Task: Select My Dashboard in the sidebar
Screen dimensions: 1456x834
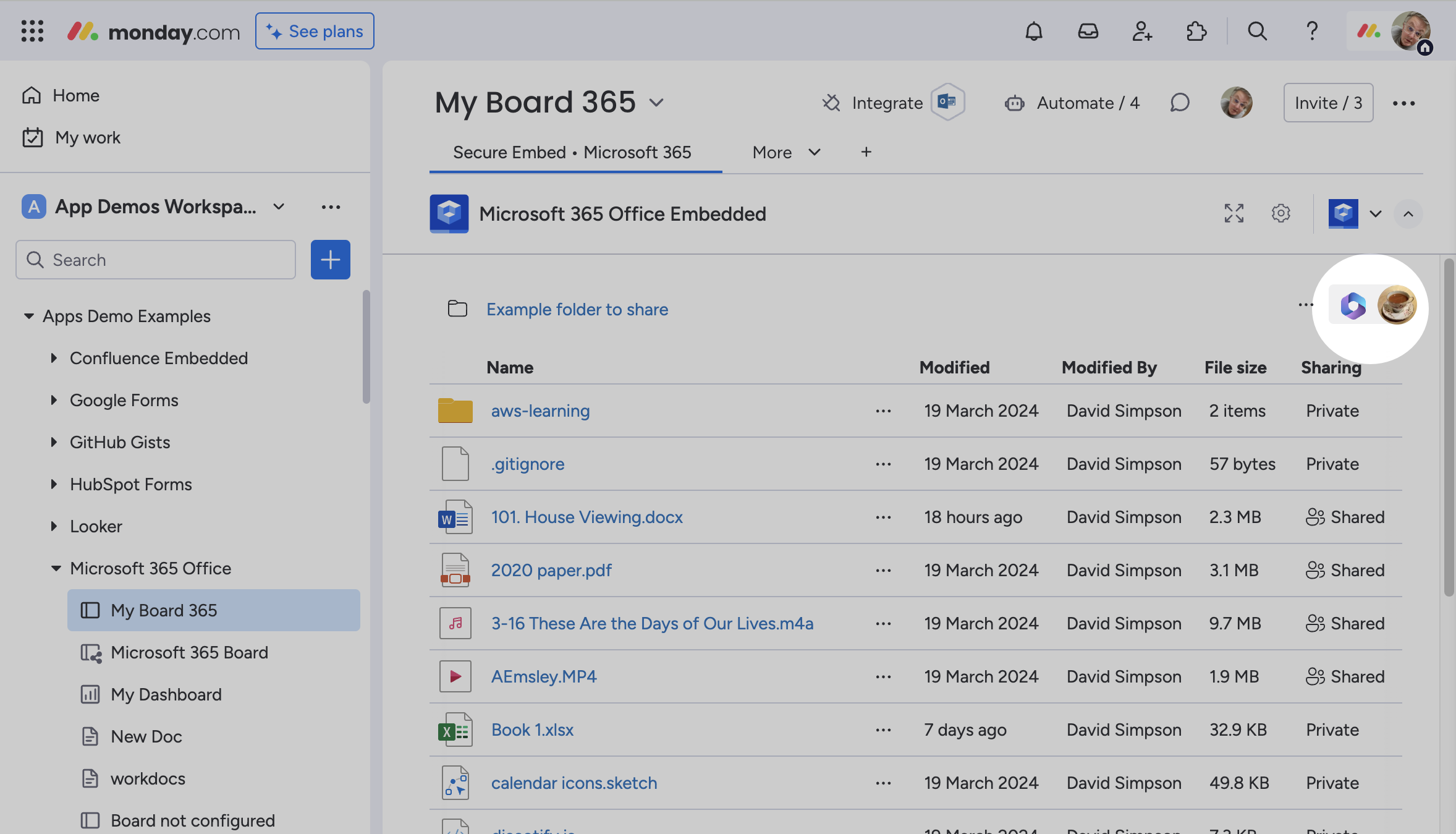Action: (x=166, y=694)
